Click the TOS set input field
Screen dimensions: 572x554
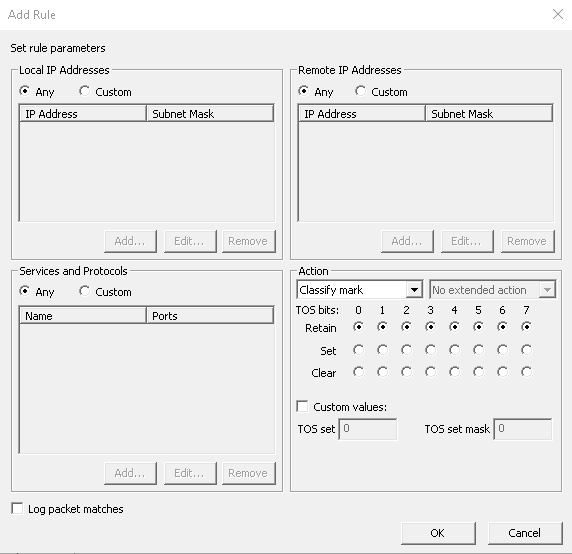(368, 429)
